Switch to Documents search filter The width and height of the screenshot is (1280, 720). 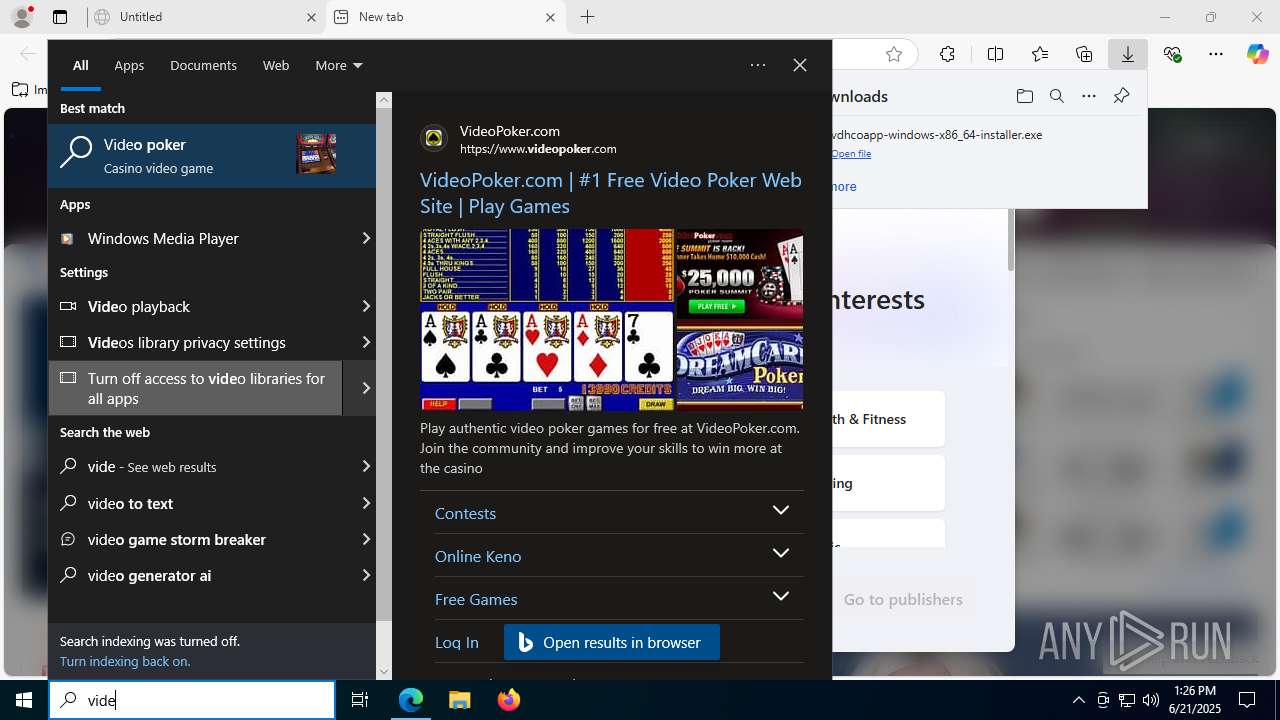point(203,65)
